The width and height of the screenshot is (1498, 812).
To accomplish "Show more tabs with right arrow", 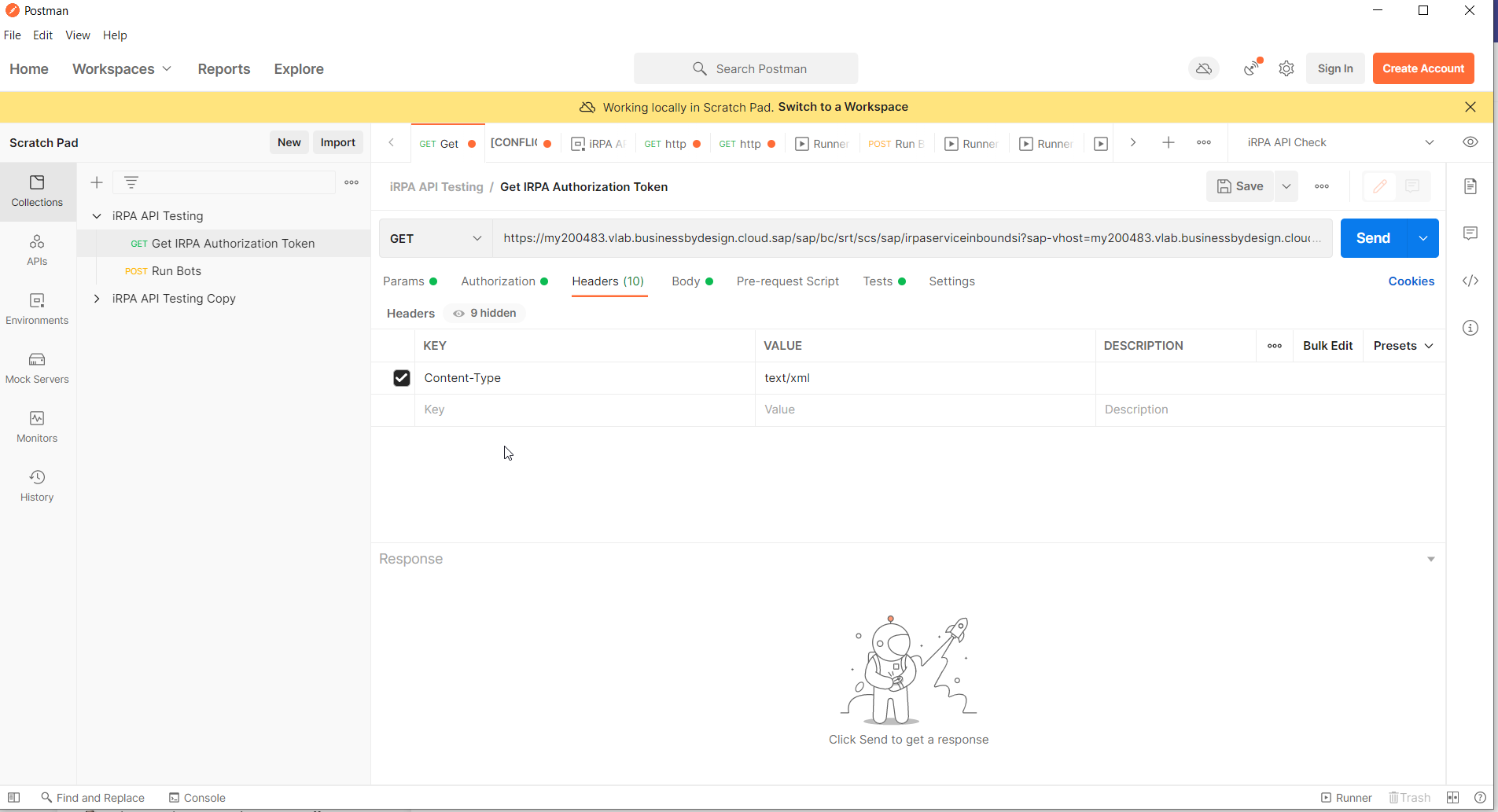I will point(1133,142).
